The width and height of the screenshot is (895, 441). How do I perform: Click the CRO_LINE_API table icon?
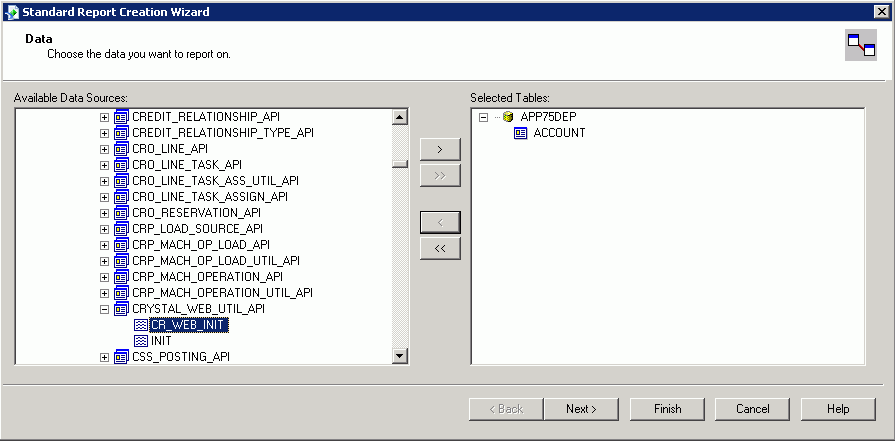coord(121,149)
